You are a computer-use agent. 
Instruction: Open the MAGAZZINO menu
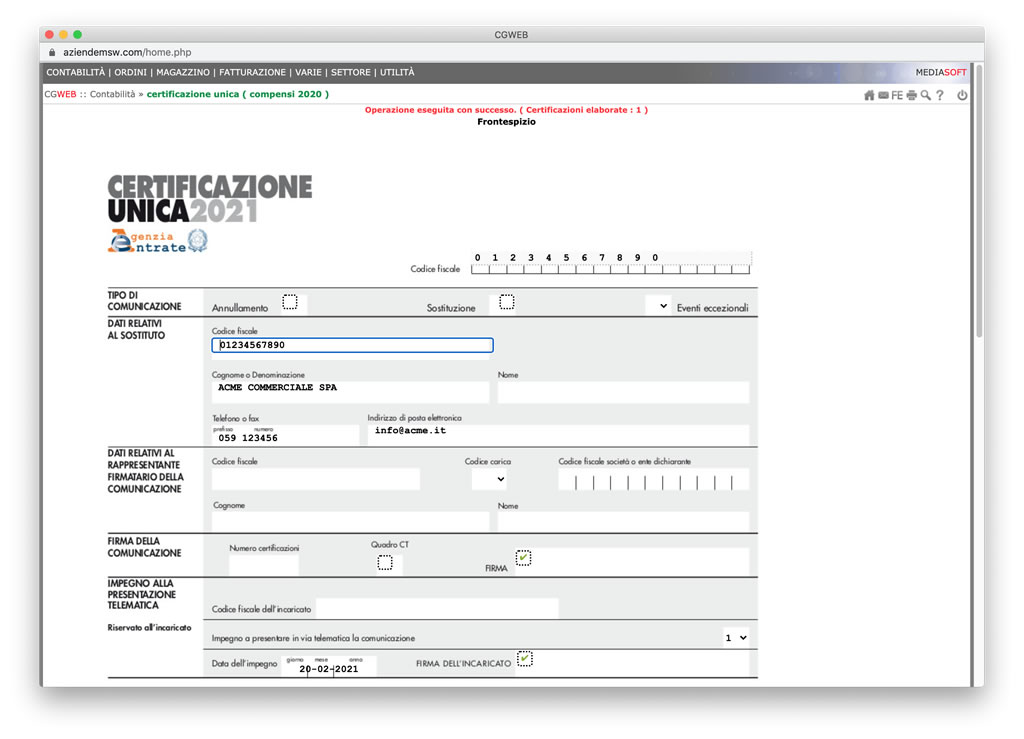(183, 72)
